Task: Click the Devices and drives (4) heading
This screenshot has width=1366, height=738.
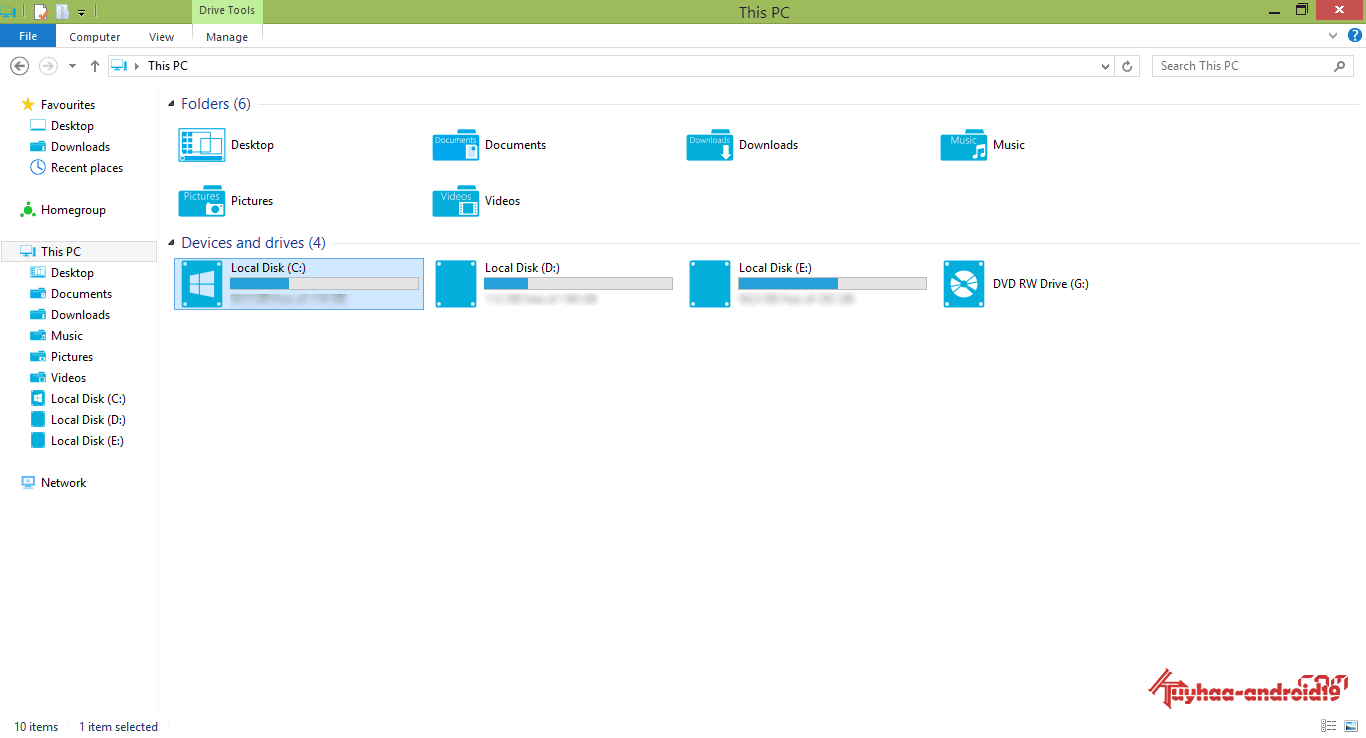Action: pos(253,243)
